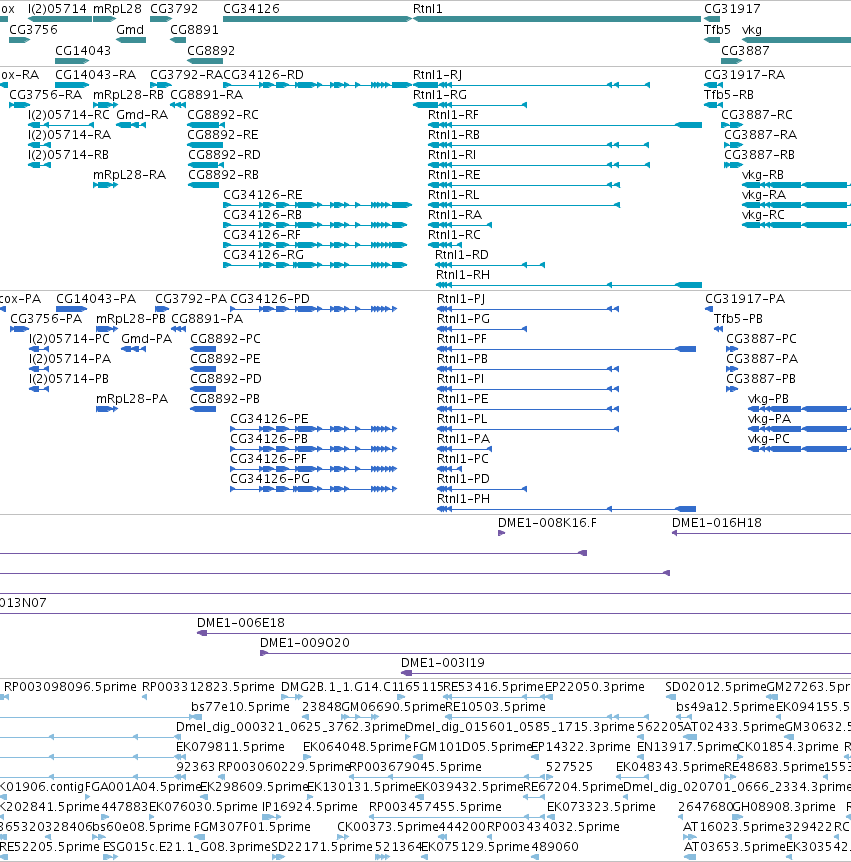Viewport: 851px width, 862px height.
Task: Click EST EK064048.5prime label
Action: click(357, 747)
